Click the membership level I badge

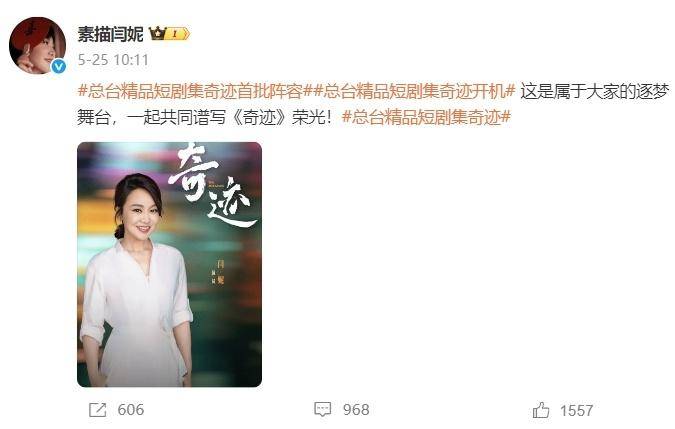click(178, 34)
